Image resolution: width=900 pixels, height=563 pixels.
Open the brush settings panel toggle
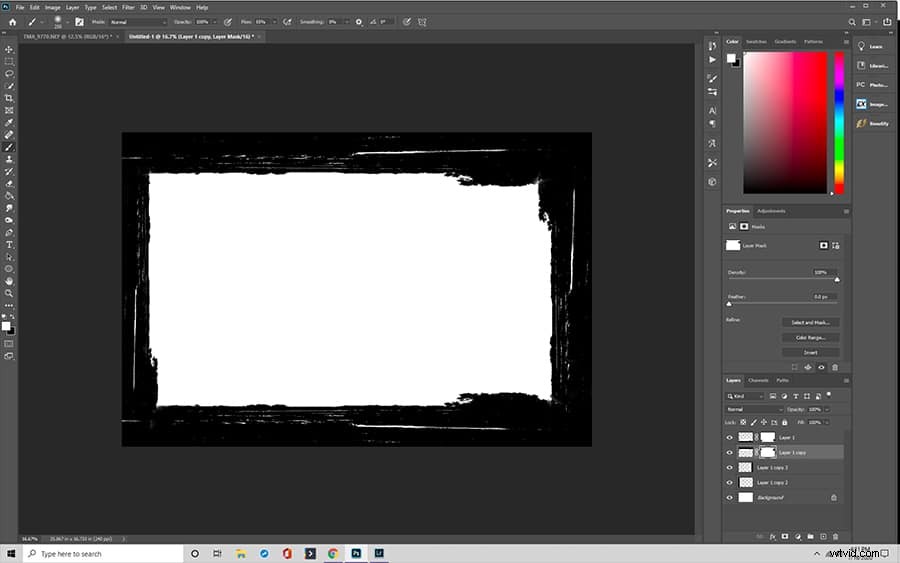[x=79, y=22]
